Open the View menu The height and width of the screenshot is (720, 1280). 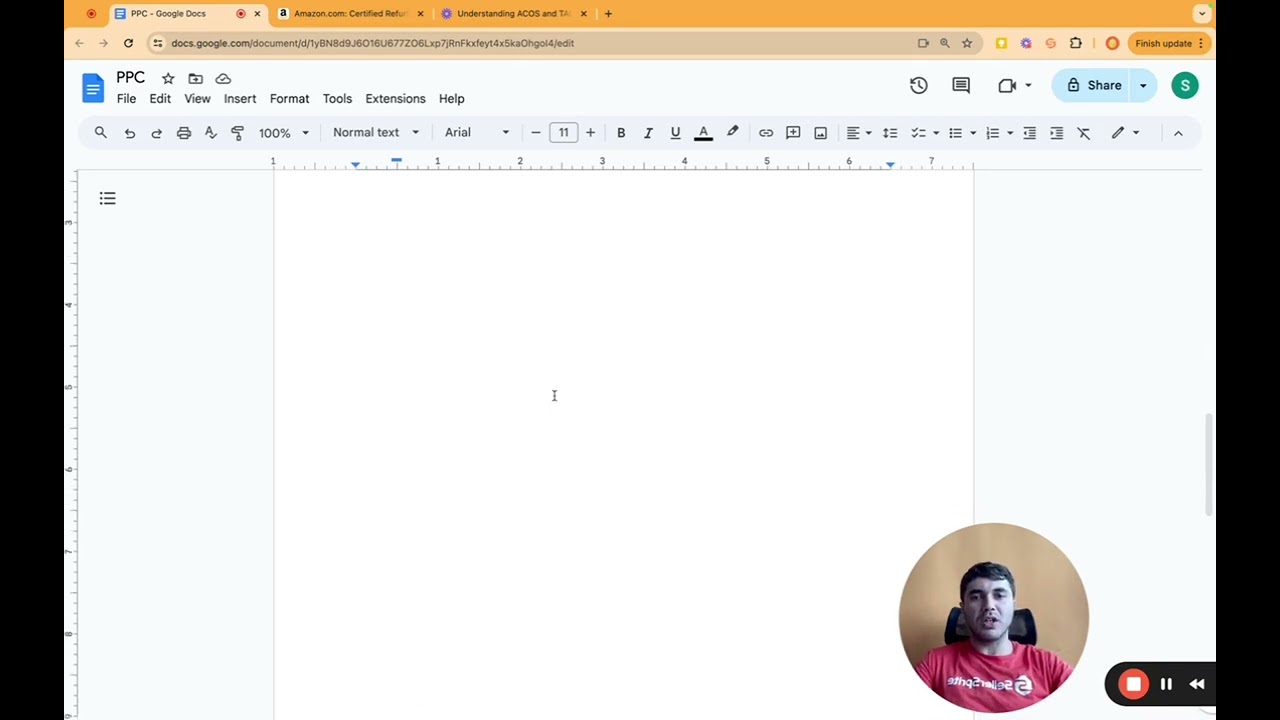[x=197, y=99]
